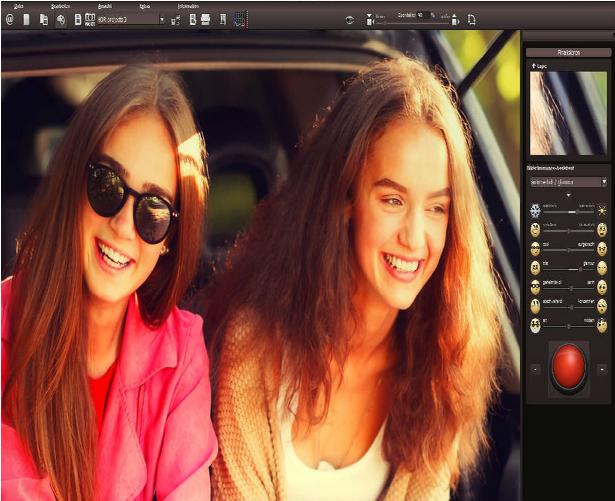
Task: Click the left emoticon of the glamour slider
Action: 535,268
